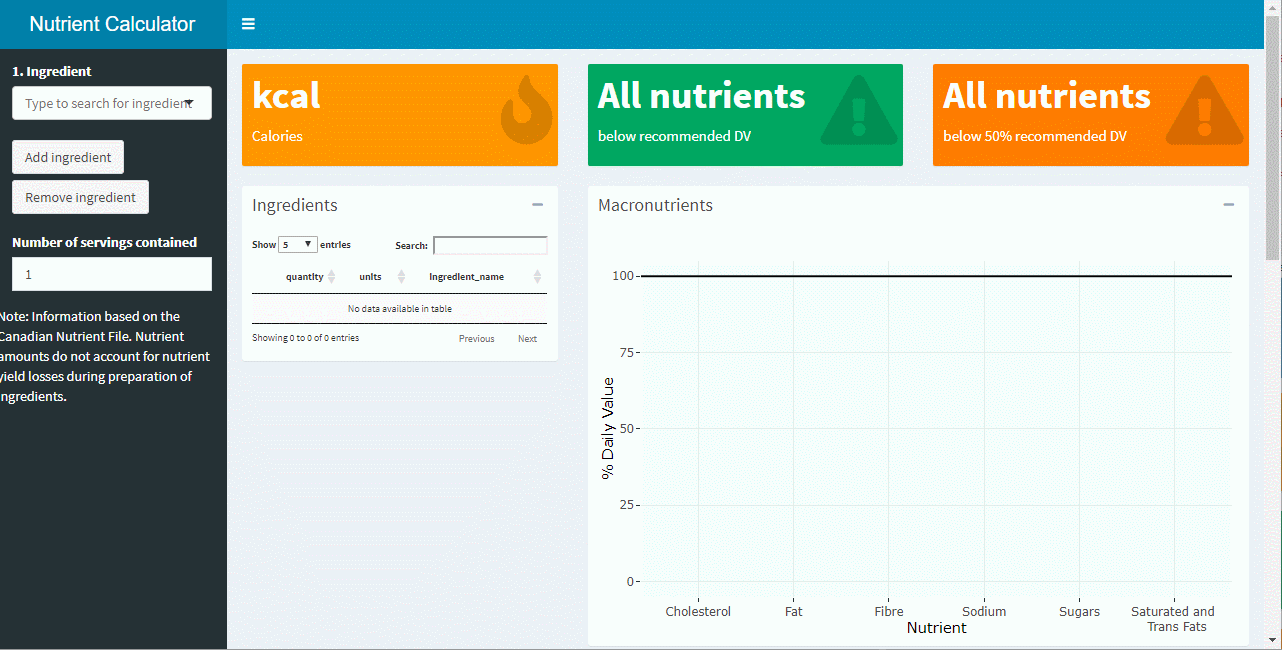Click the Fibre axis label
This screenshot has height=650, width=1282.
point(888,611)
